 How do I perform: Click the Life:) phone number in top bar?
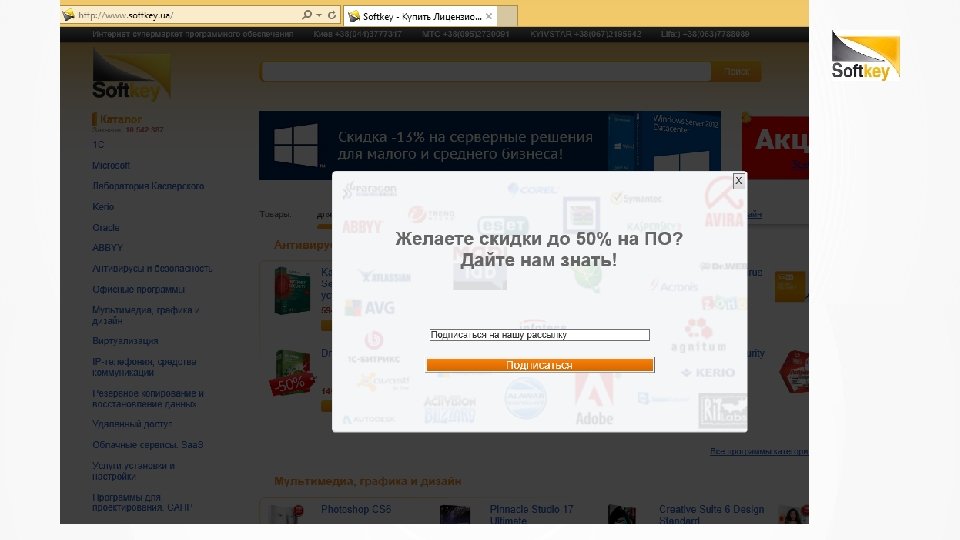click(705, 34)
